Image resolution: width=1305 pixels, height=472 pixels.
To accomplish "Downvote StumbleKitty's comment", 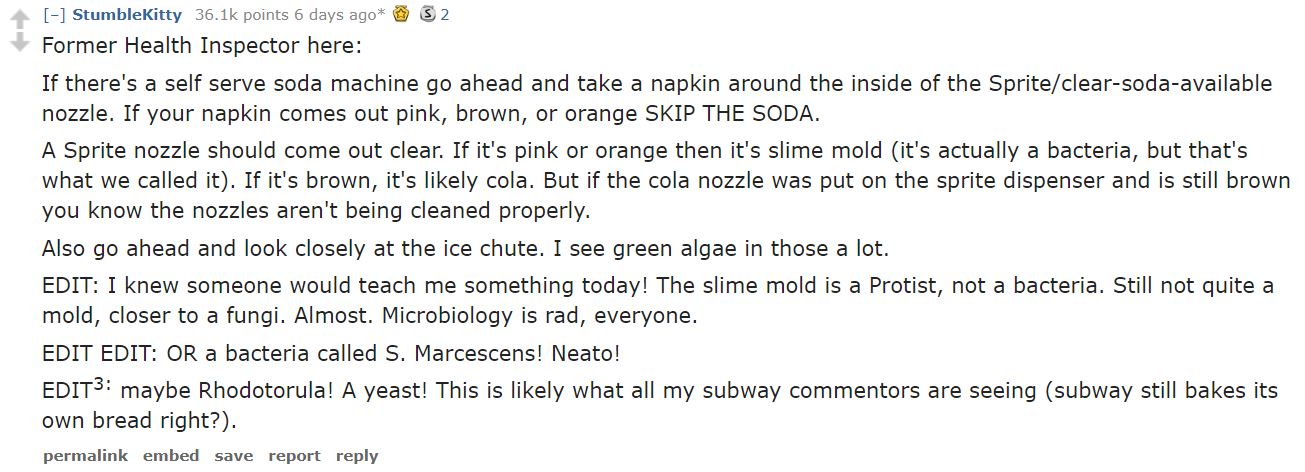I will click(x=19, y=45).
